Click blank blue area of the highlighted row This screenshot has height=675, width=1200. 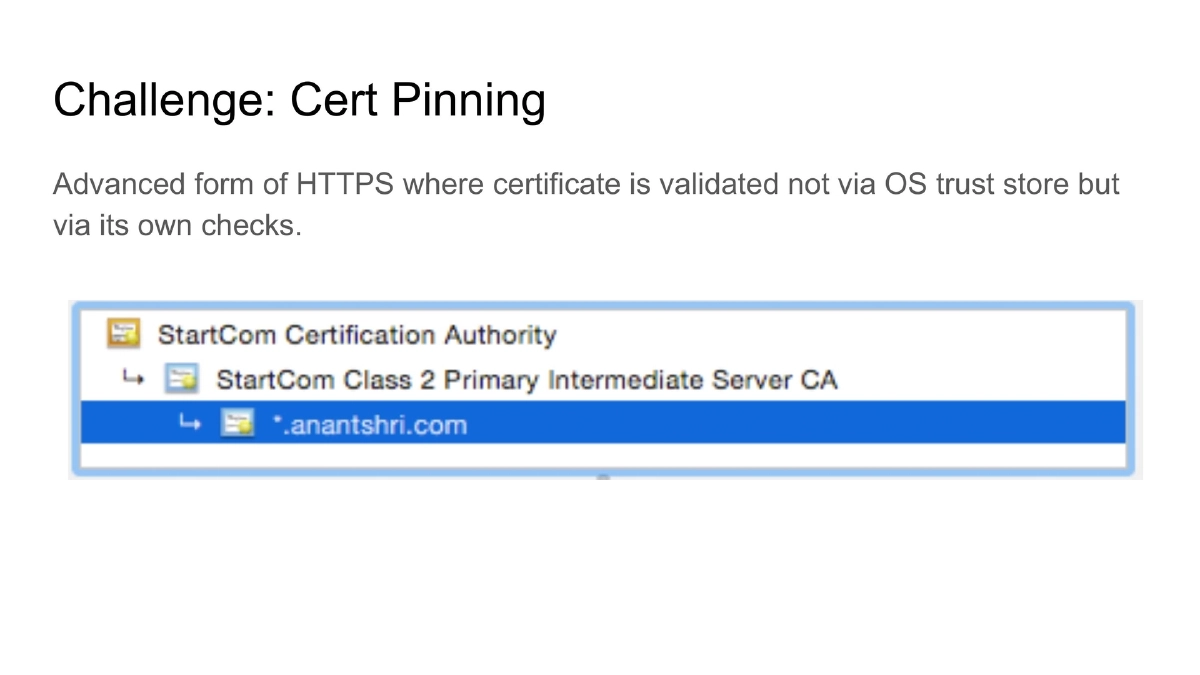click(800, 424)
